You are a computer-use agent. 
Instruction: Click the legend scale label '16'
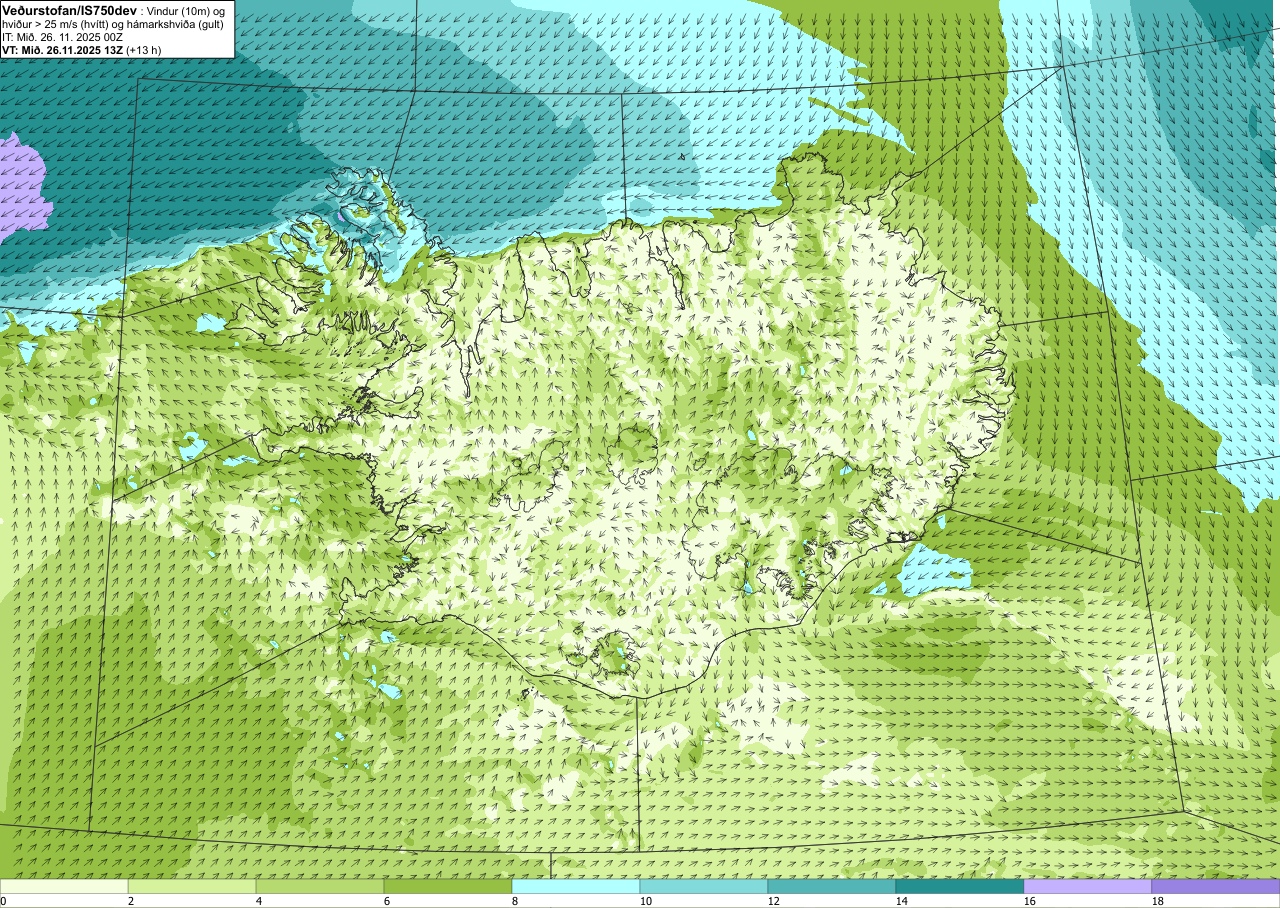pos(1030,901)
